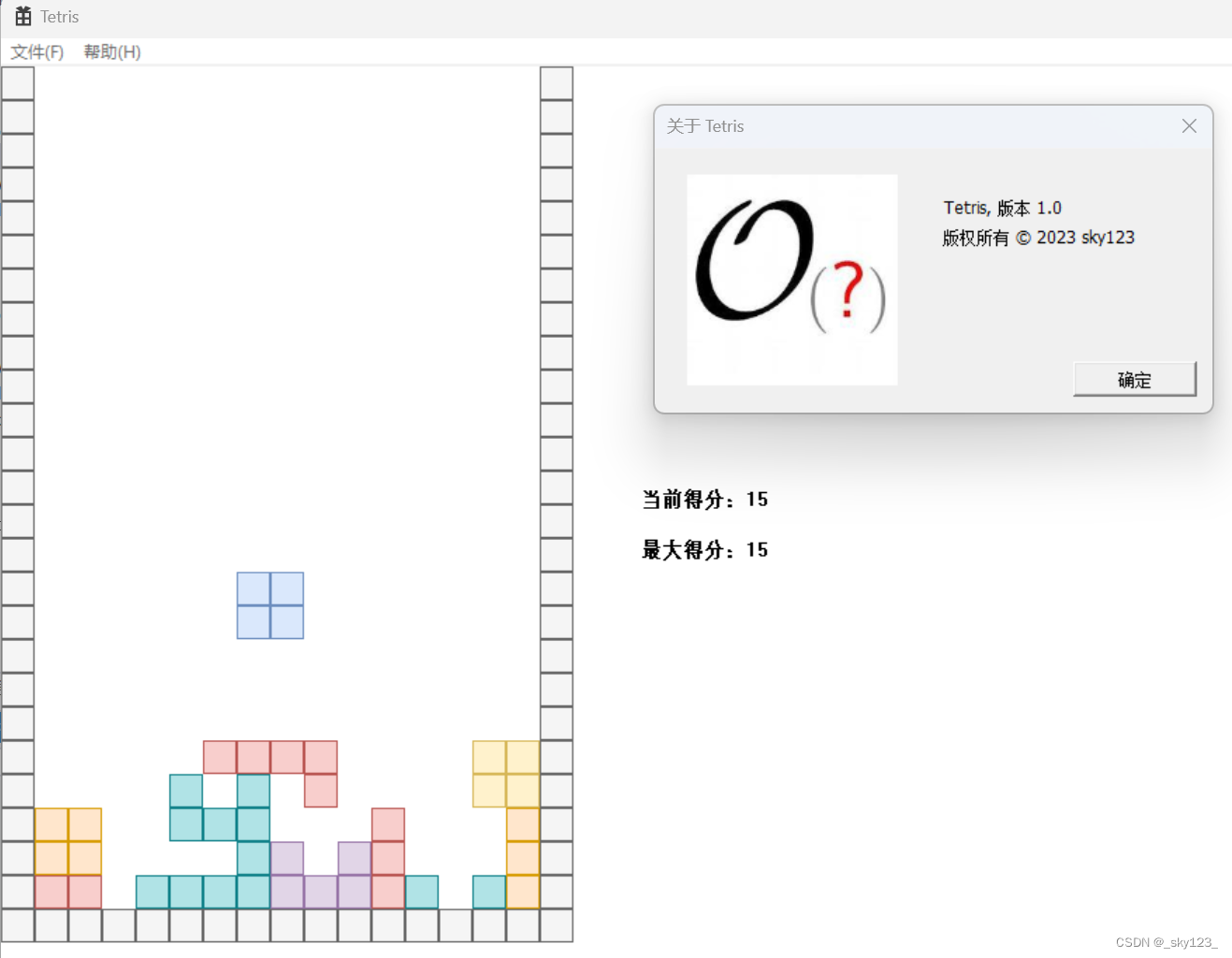
Task: Click the O(?) logo image in dialog
Action: [792, 280]
